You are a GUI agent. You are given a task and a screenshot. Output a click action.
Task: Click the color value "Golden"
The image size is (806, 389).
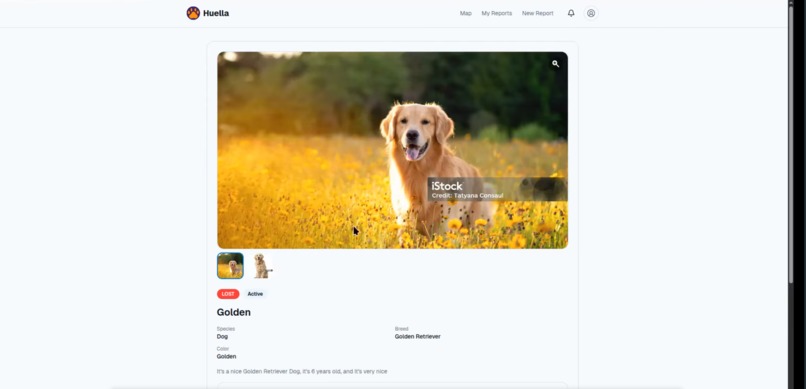click(x=226, y=357)
